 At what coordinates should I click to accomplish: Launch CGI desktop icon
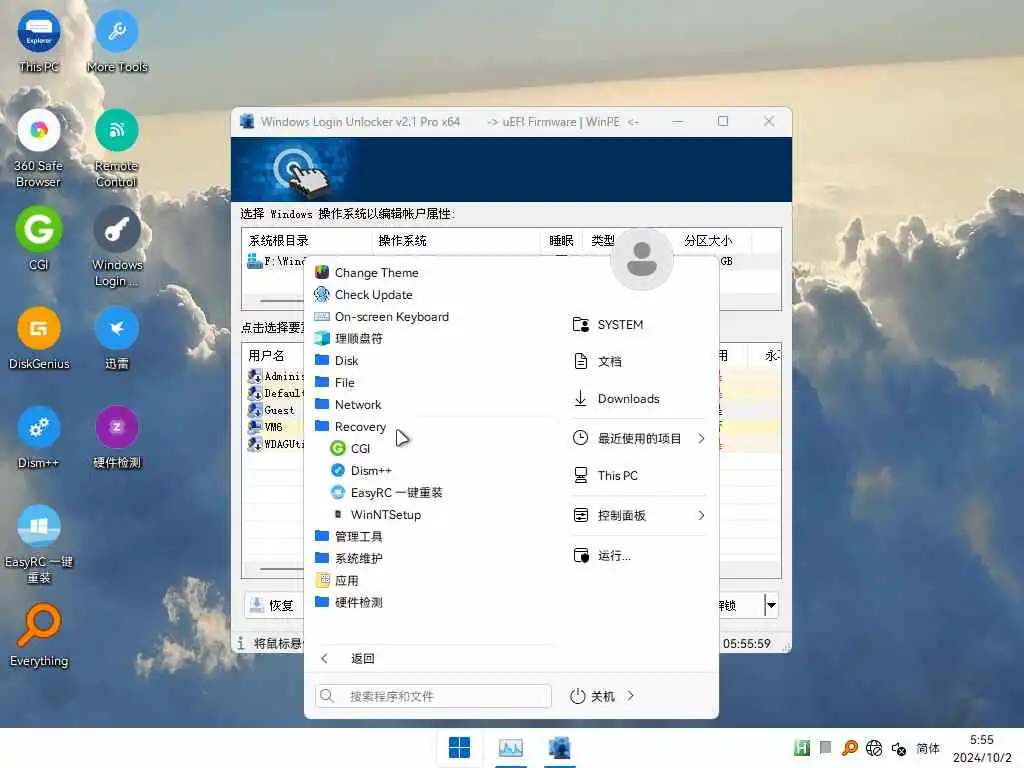tap(39, 238)
